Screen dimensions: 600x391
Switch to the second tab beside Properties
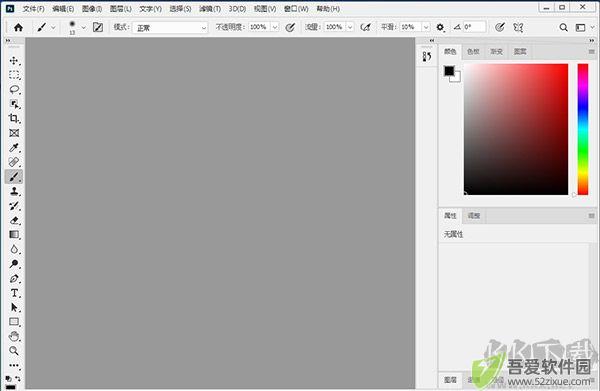click(474, 216)
